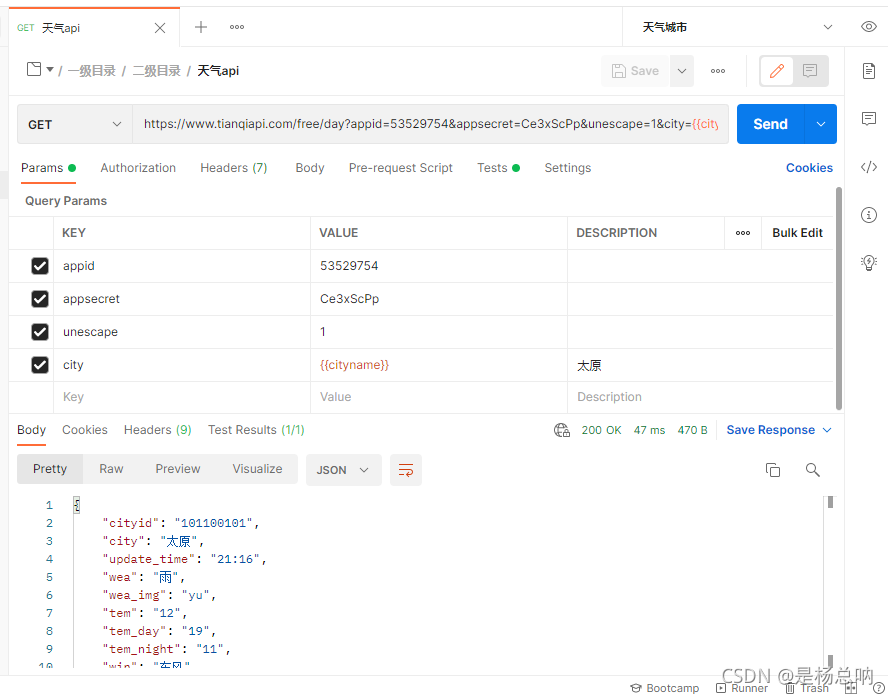Expand the breadcrumb folder triangle arrow
Screen dimensions: 888x694
tap(50, 69)
